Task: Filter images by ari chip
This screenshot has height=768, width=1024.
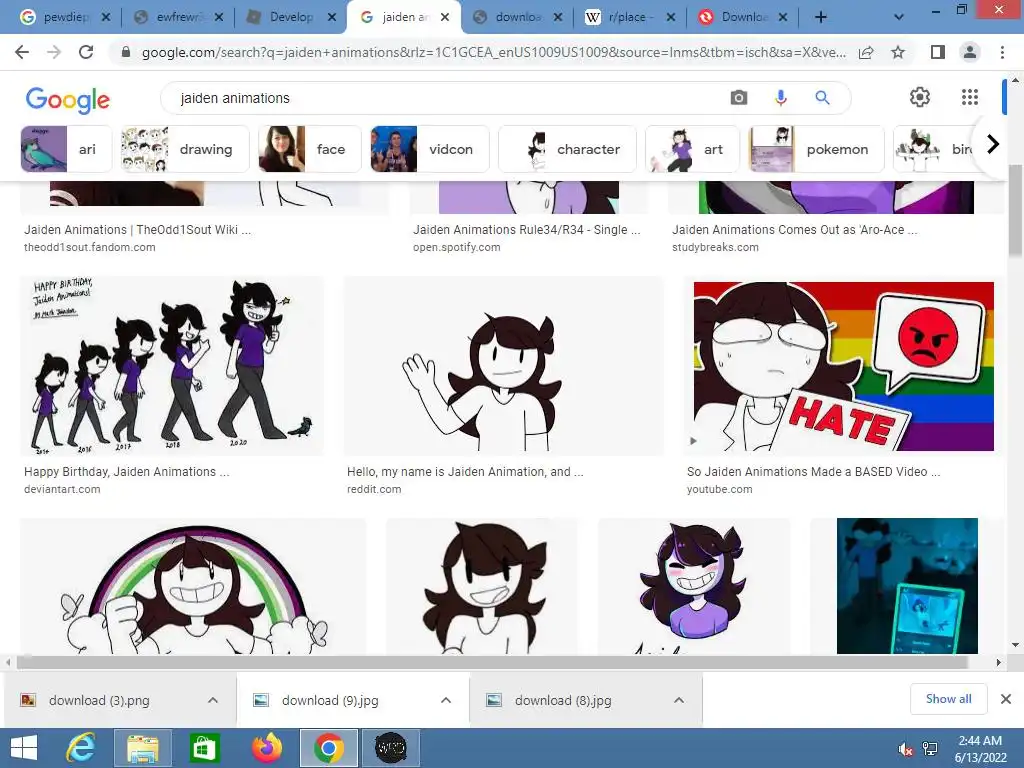Action: pos(66,149)
